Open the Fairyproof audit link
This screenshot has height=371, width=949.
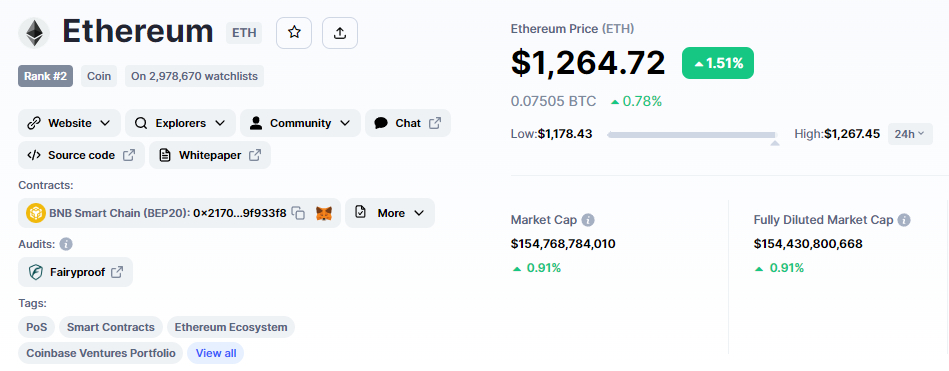76,272
